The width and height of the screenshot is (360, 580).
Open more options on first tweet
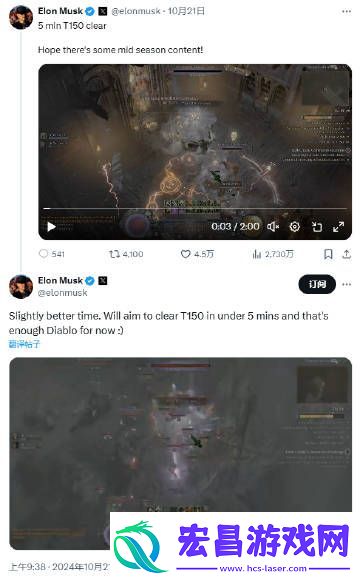pos(346,11)
